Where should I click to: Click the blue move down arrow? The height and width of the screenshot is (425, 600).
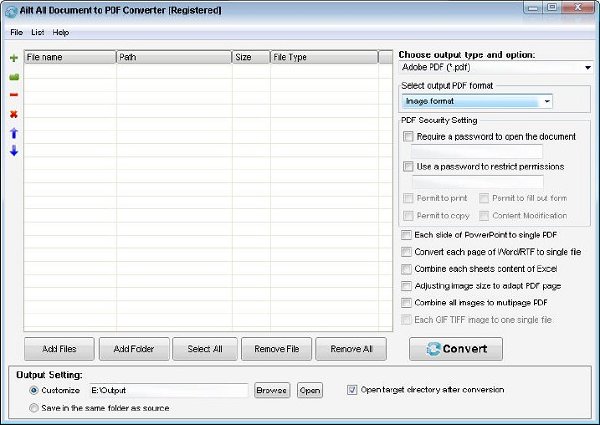(14, 151)
